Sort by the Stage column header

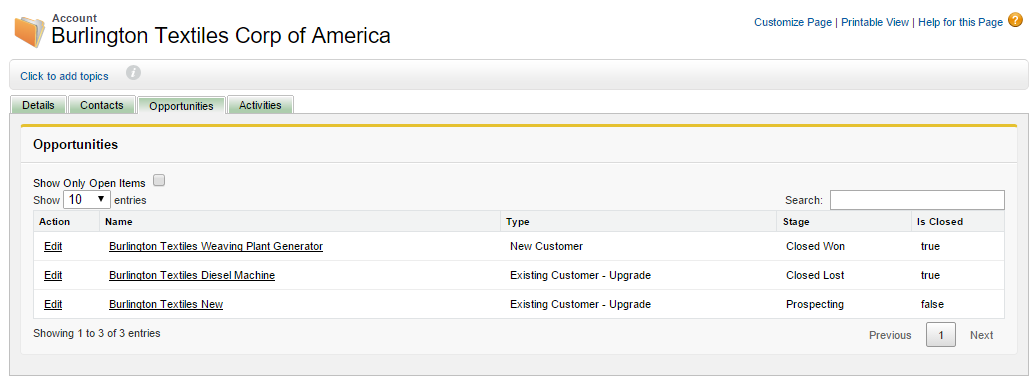(844, 221)
